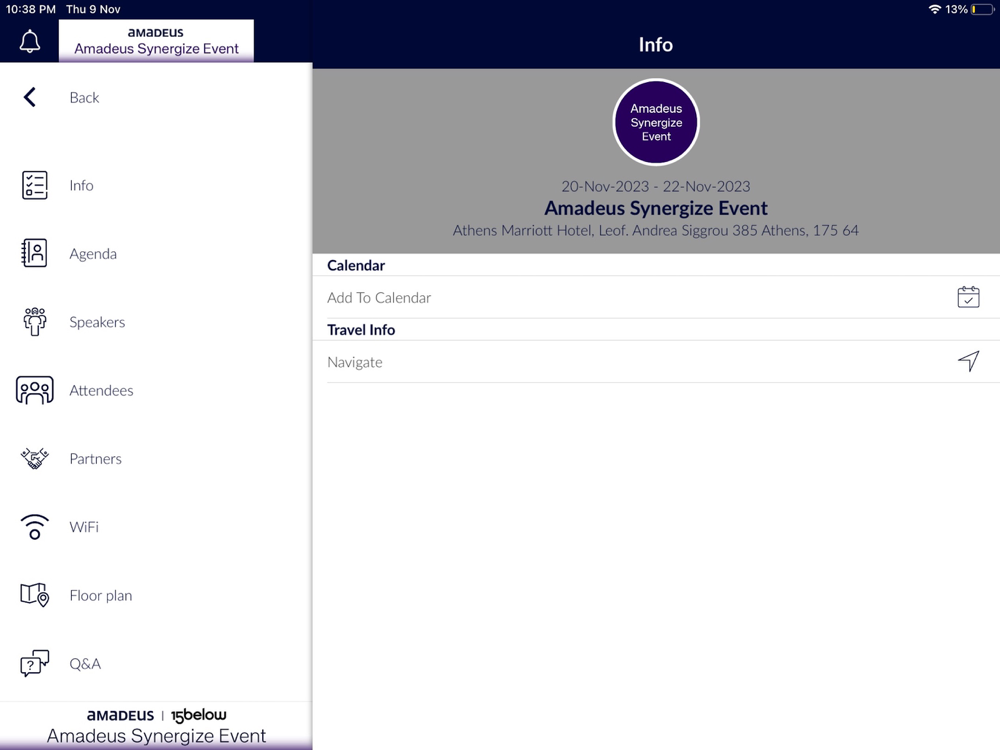The height and width of the screenshot is (750, 1000).
Task: Tap the Navigate row text
Action: click(x=355, y=362)
